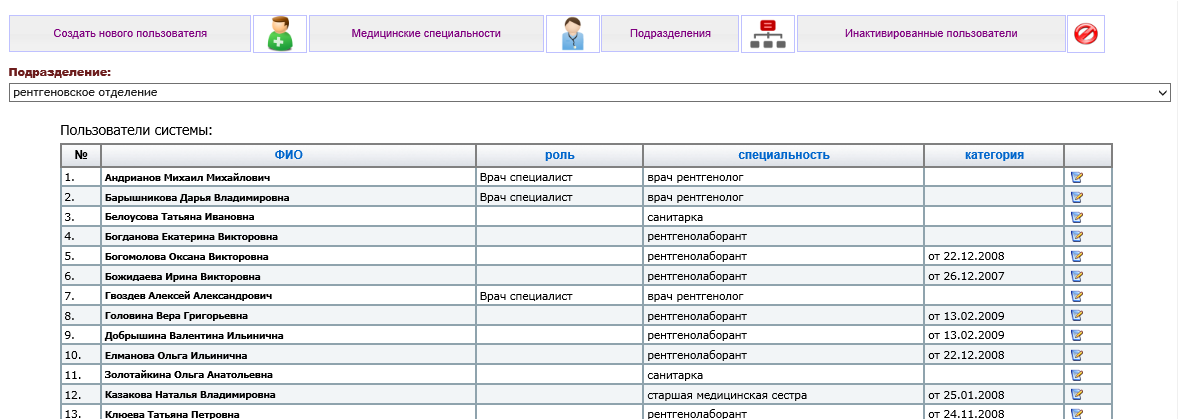The height and width of the screenshot is (419, 1178).
Task: Select the Барышникова Дарья Владимировна name cell
Action: click(x=197, y=198)
